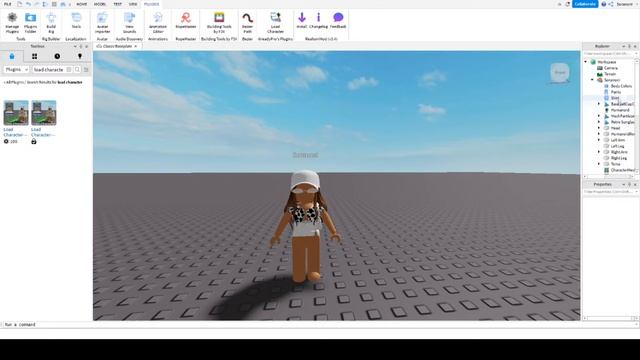Open the Animation Editor

pos(158,23)
